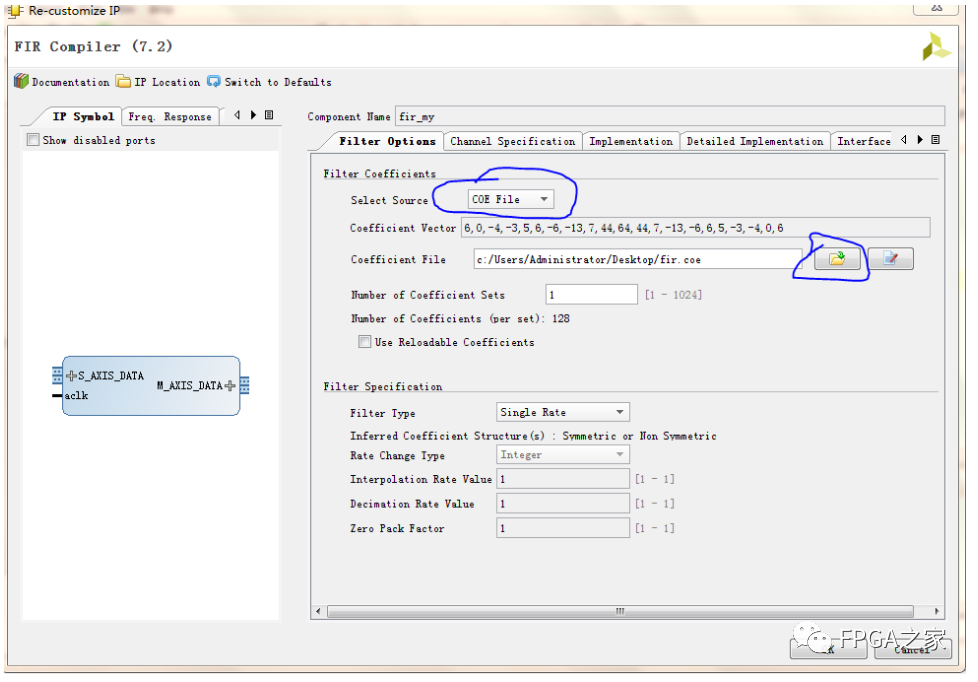Click the Component Name field
The image size is (978, 682).
click(669, 117)
